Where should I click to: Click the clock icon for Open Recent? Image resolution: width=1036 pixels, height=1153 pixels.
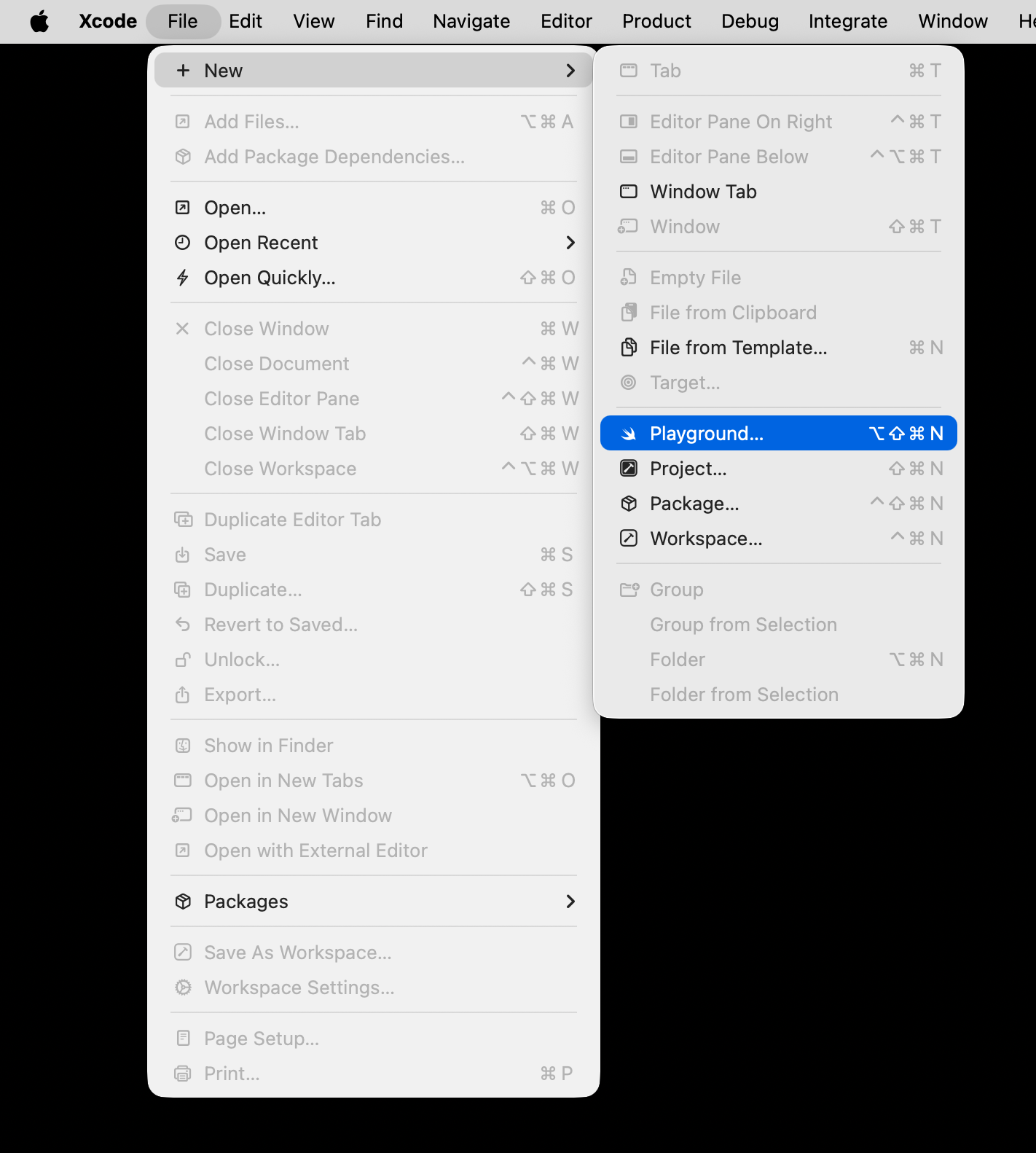183,243
